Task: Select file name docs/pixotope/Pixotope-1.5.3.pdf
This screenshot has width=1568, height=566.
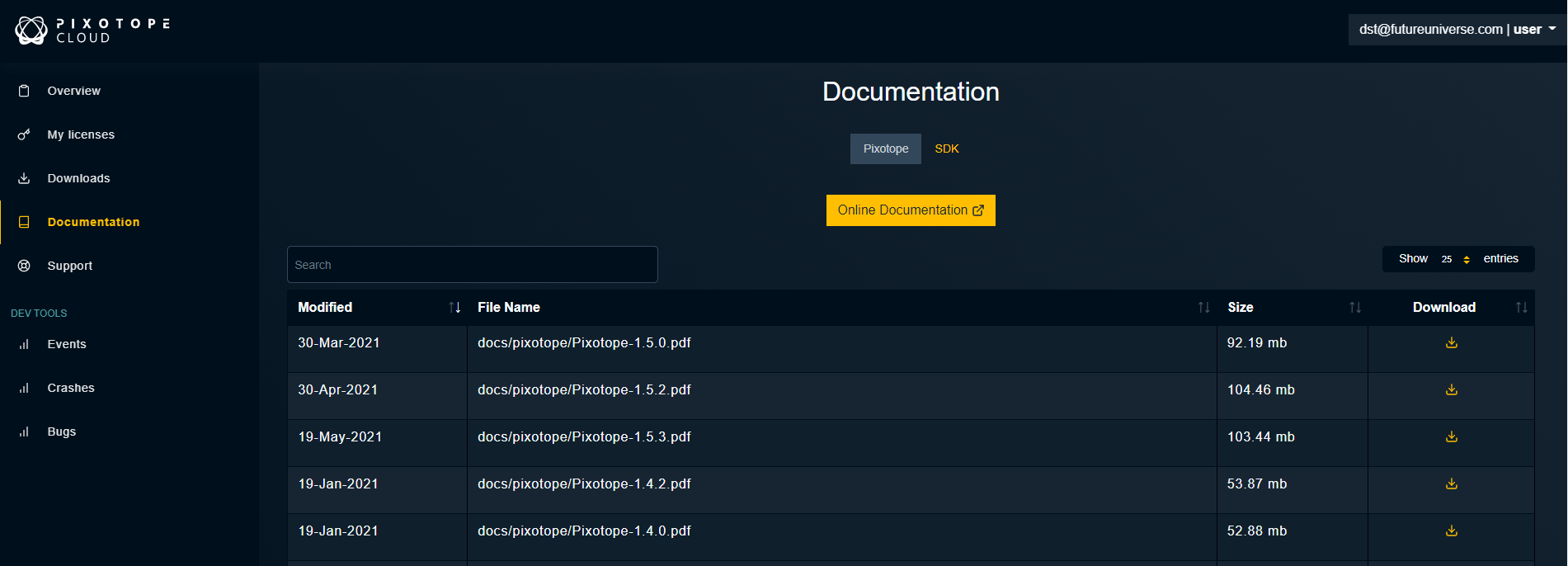Action: point(584,437)
